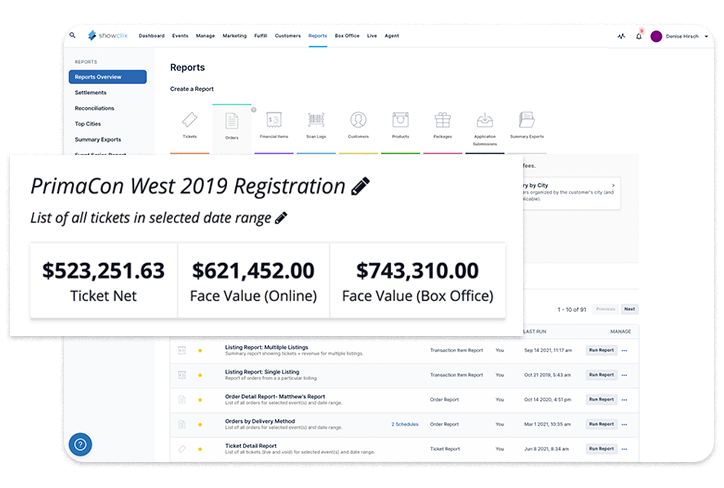The width and height of the screenshot is (724, 488).
Task: Open the help question mark button
Action: tap(80, 444)
